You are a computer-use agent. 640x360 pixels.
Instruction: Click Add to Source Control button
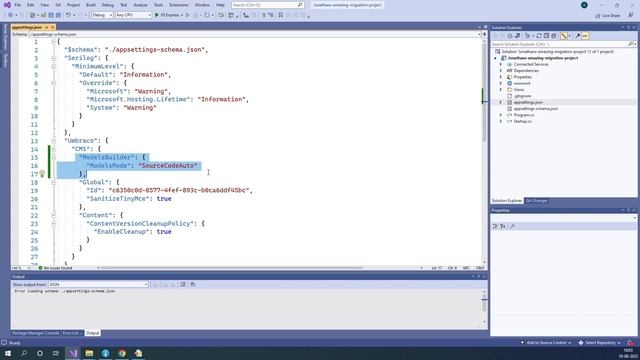point(546,343)
